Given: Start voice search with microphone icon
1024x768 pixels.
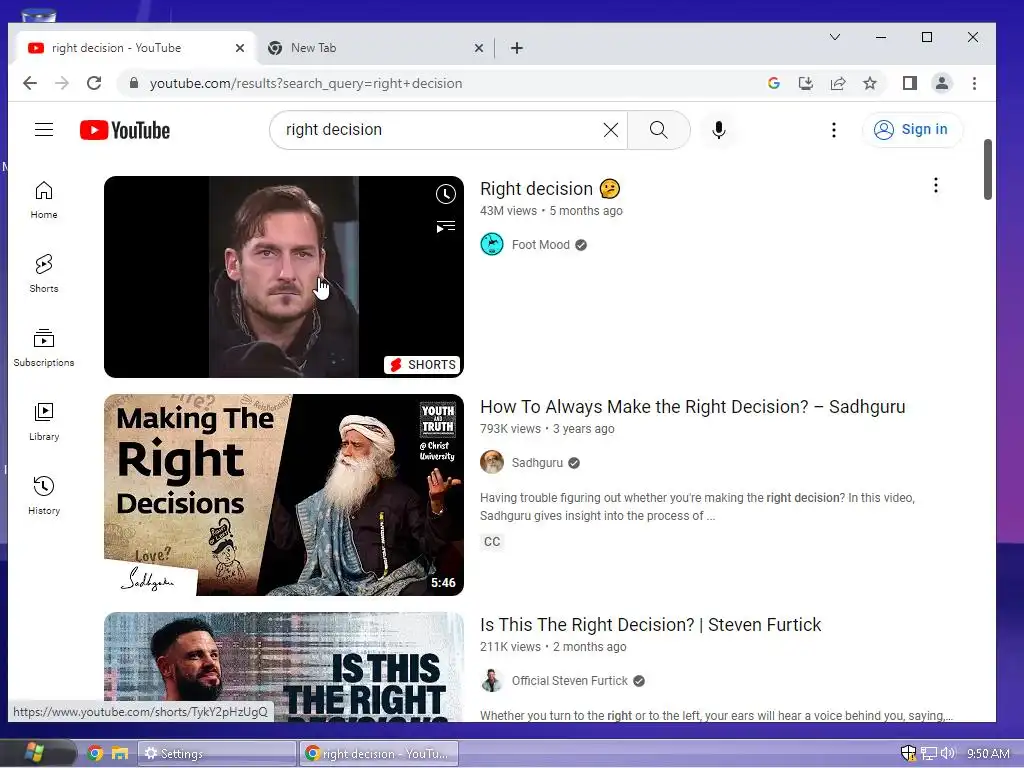Looking at the screenshot, I should [718, 130].
